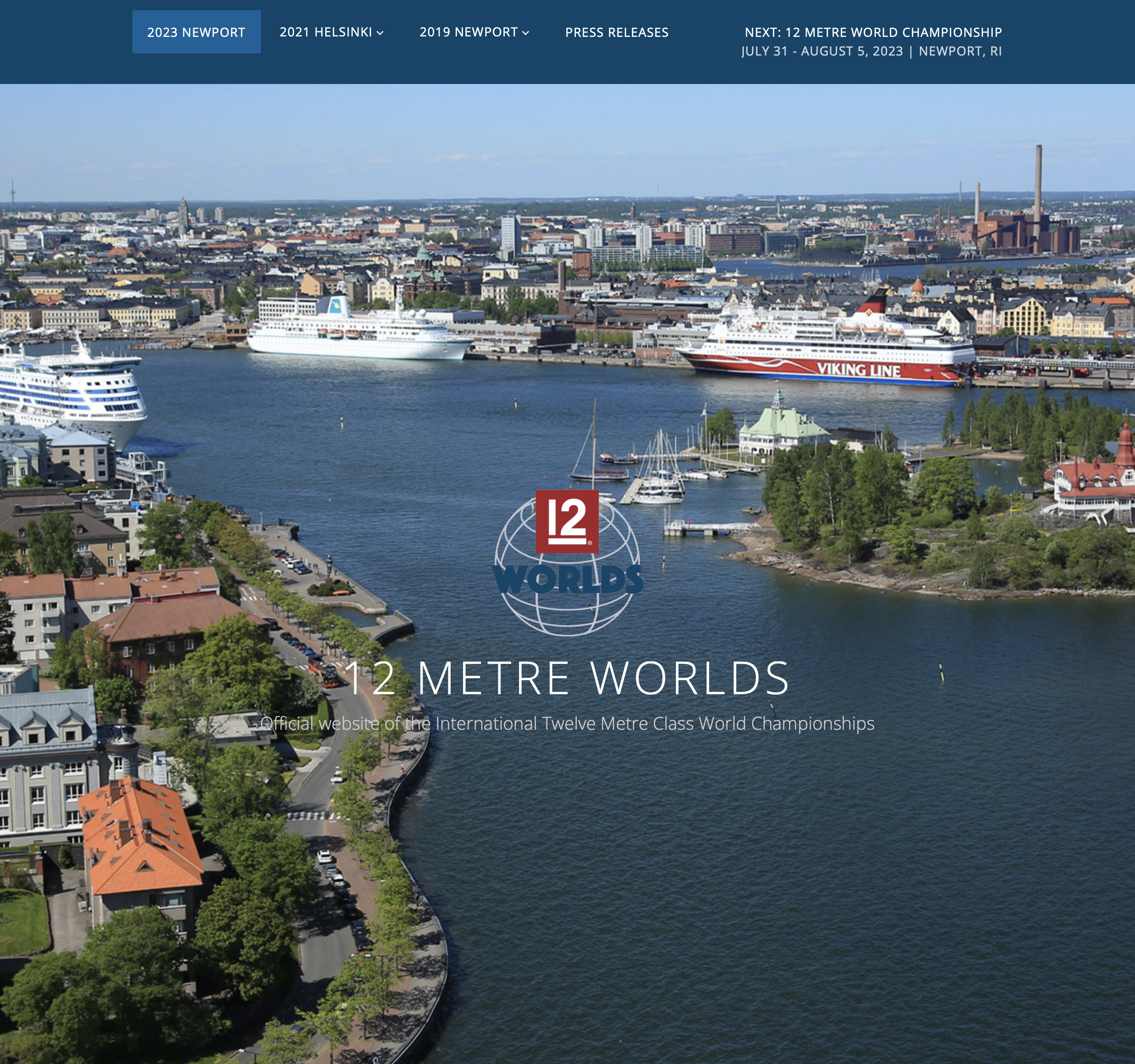Expand the chevron beside 2019 Newport
The width and height of the screenshot is (1135, 1064).
(526, 33)
